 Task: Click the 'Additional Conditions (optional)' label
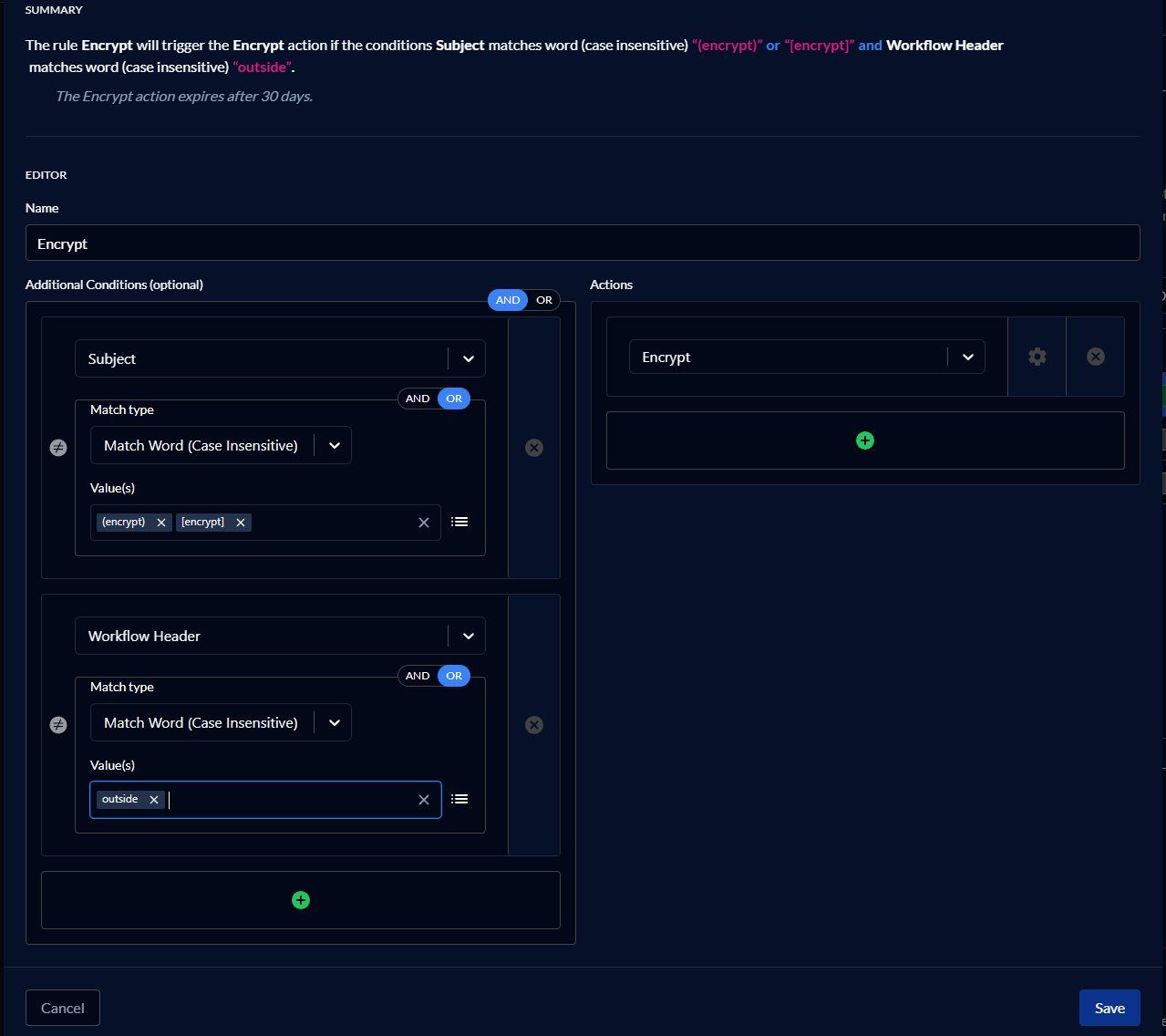pyautogui.click(x=114, y=285)
